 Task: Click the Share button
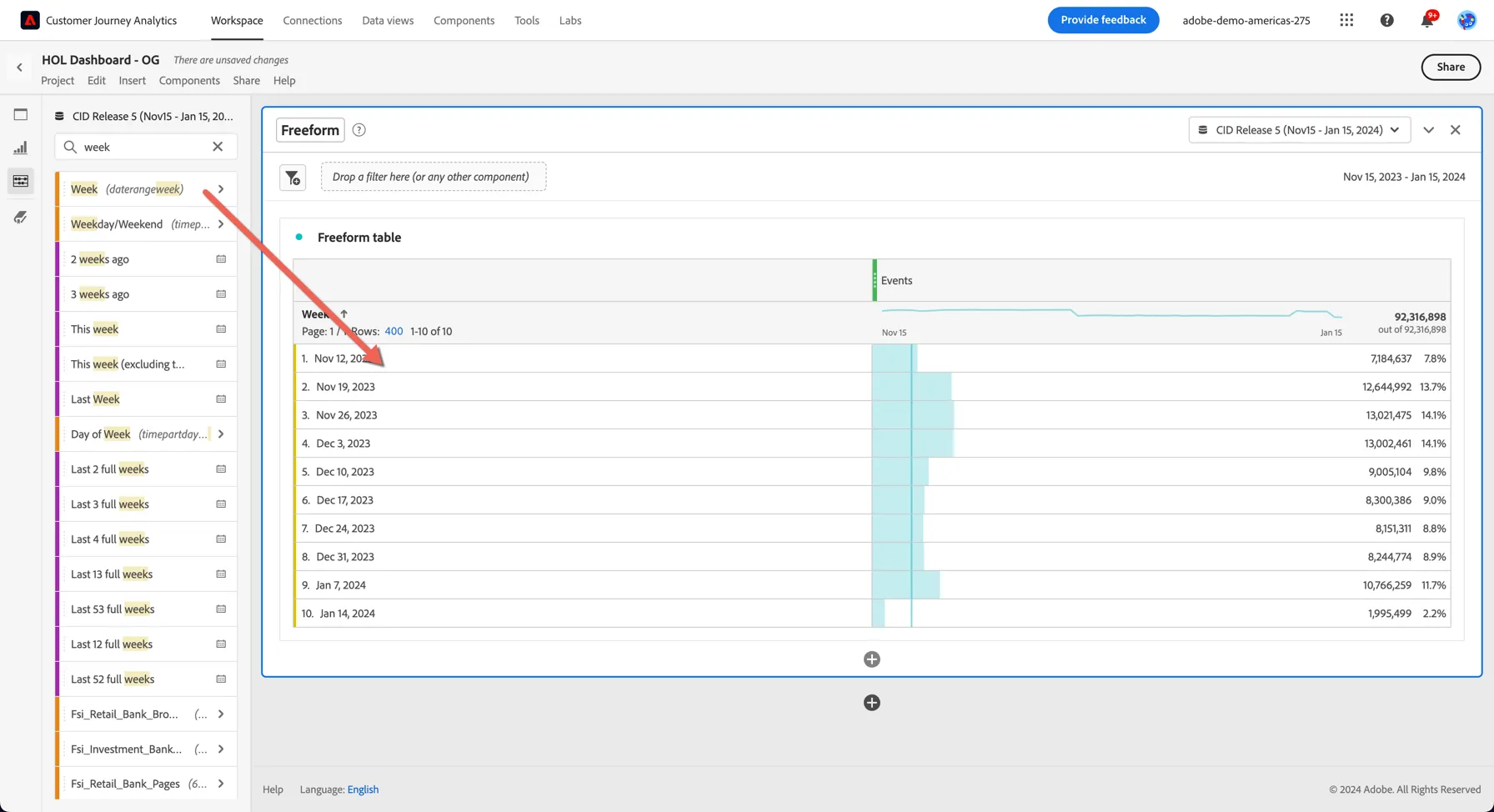coord(1451,67)
